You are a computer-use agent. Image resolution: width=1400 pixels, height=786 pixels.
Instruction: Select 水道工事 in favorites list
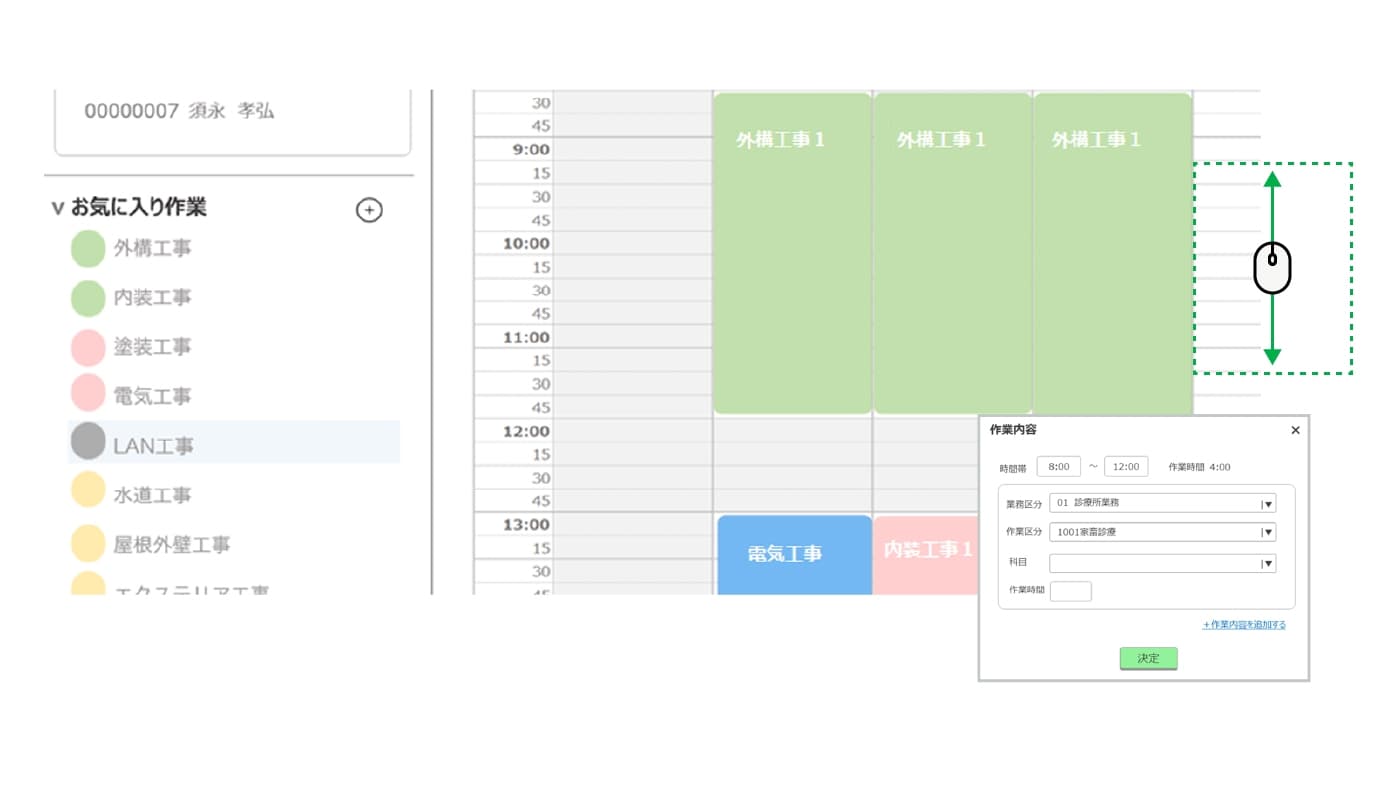tap(152, 494)
